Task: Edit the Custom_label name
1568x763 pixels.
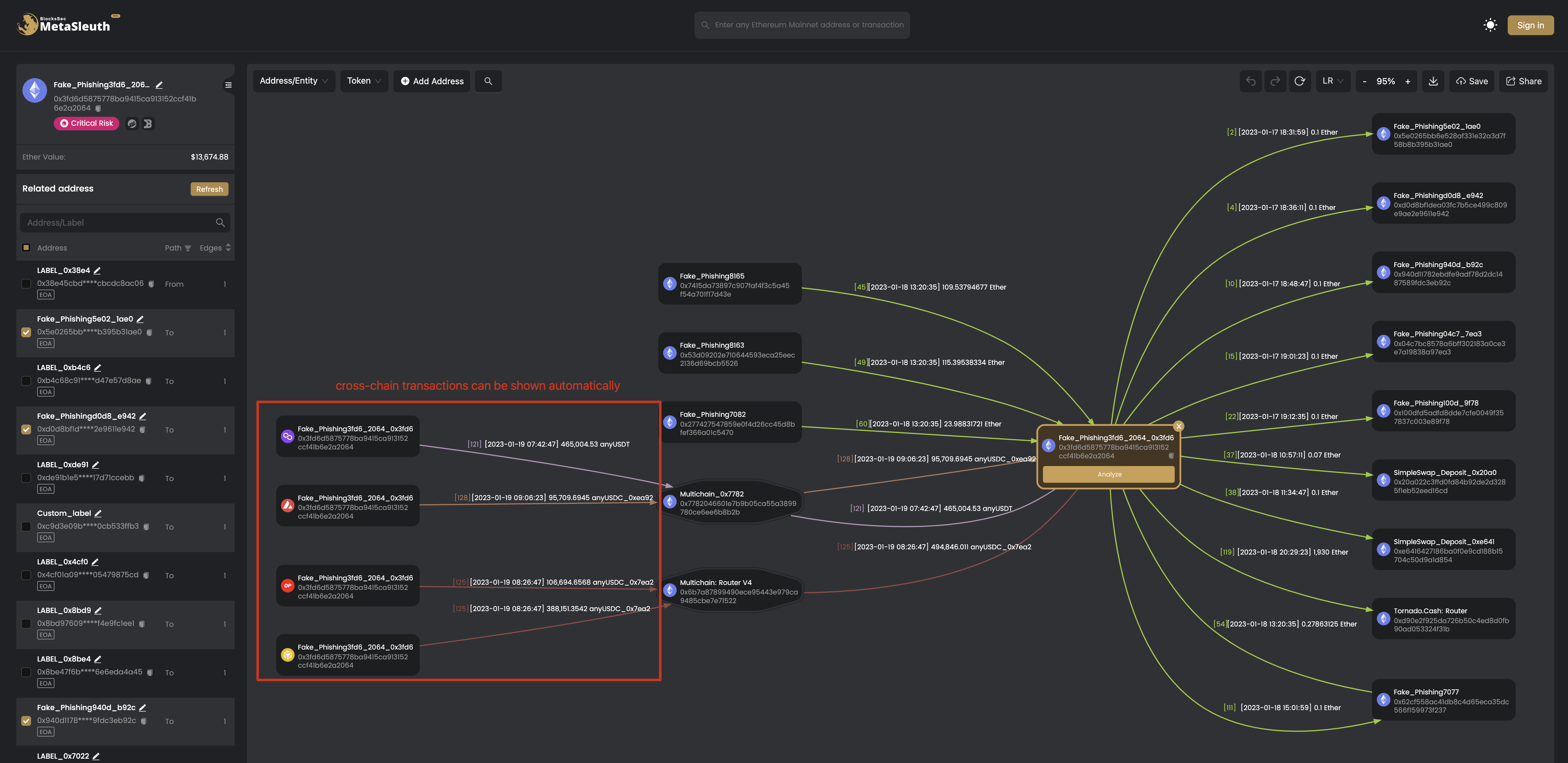Action: click(x=98, y=514)
